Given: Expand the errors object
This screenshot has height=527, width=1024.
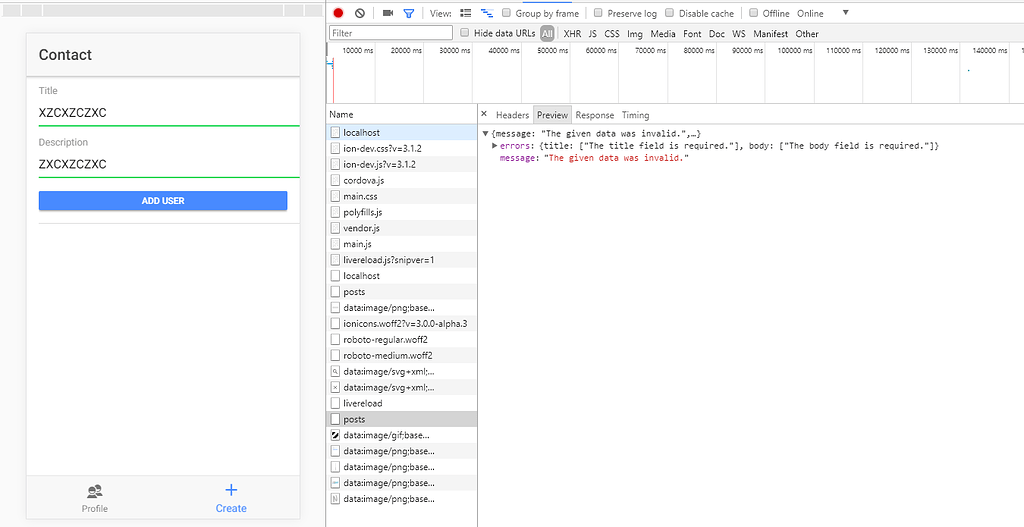Looking at the screenshot, I should point(495,146).
